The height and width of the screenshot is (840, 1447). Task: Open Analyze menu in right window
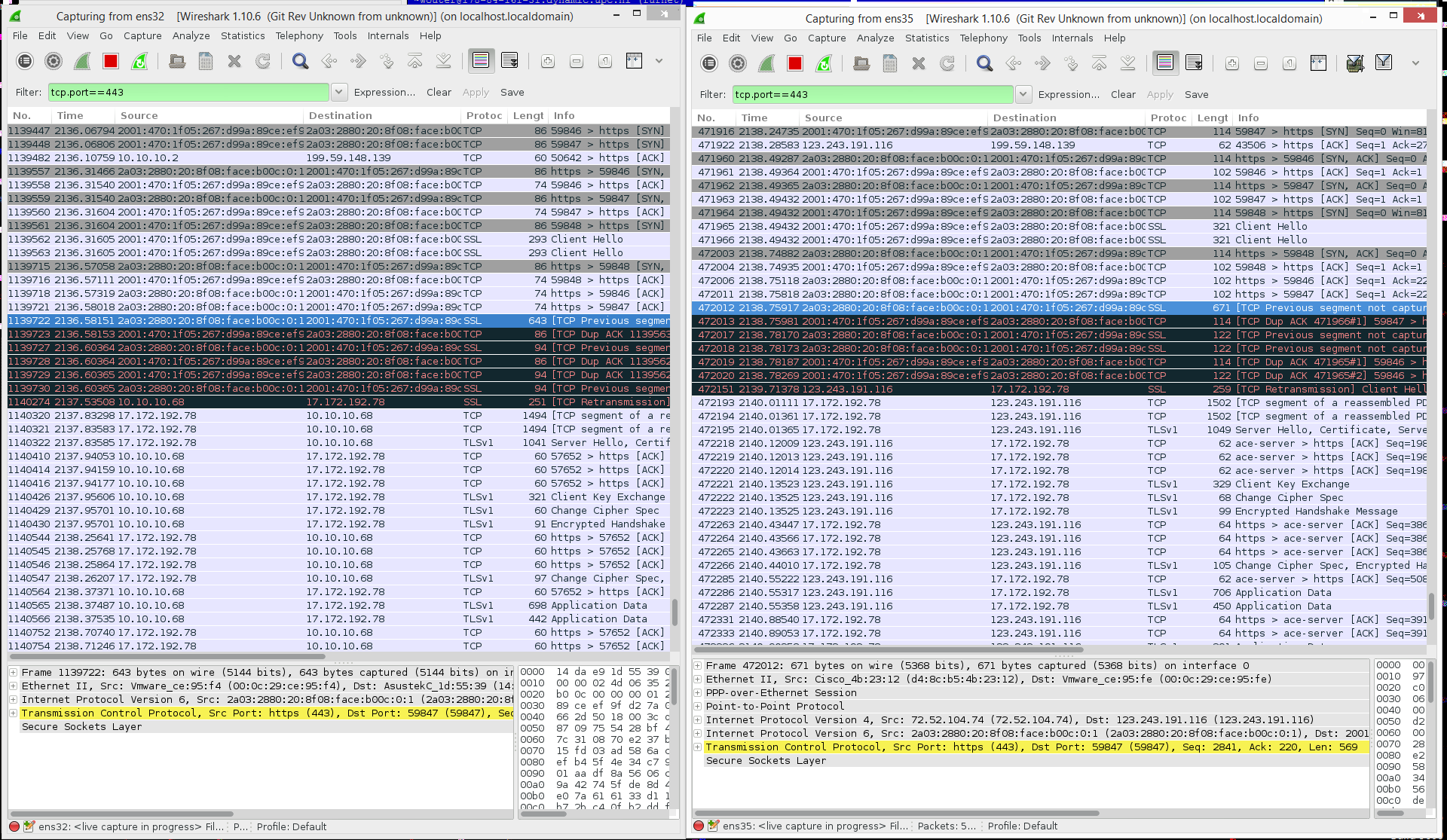point(875,38)
